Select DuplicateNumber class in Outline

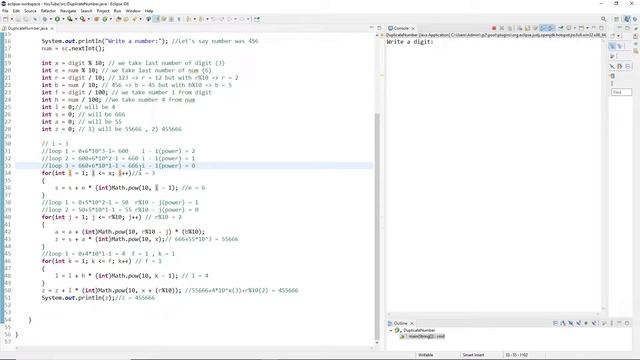[x=419, y=330]
